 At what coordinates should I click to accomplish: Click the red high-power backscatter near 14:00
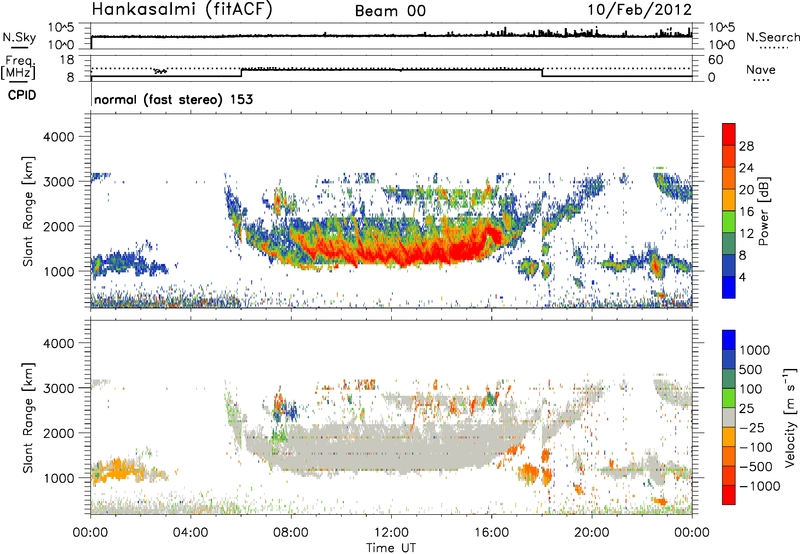(x=439, y=251)
